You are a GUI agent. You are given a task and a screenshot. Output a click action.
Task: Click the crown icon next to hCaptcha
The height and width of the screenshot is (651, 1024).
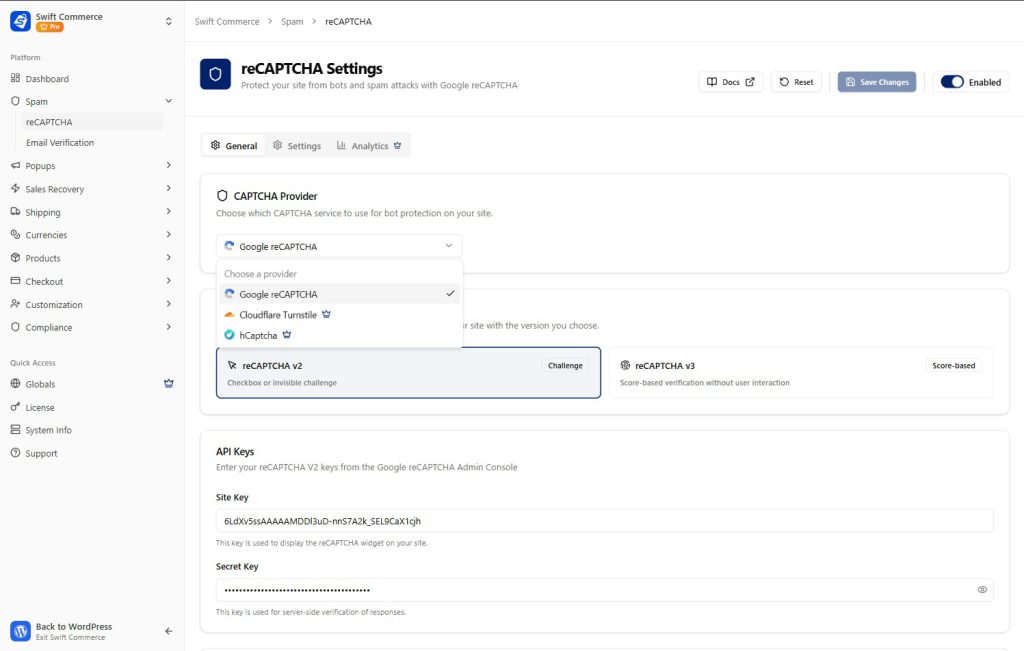point(287,335)
